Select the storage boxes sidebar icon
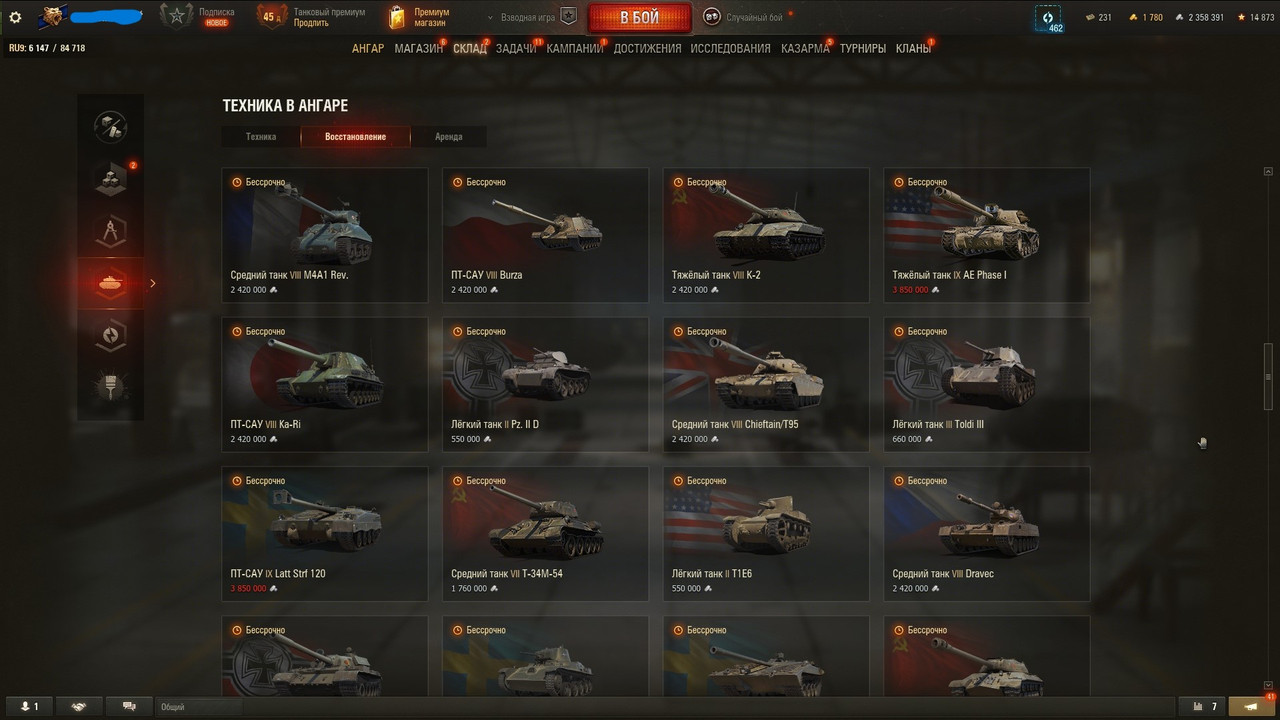 pyautogui.click(x=111, y=178)
